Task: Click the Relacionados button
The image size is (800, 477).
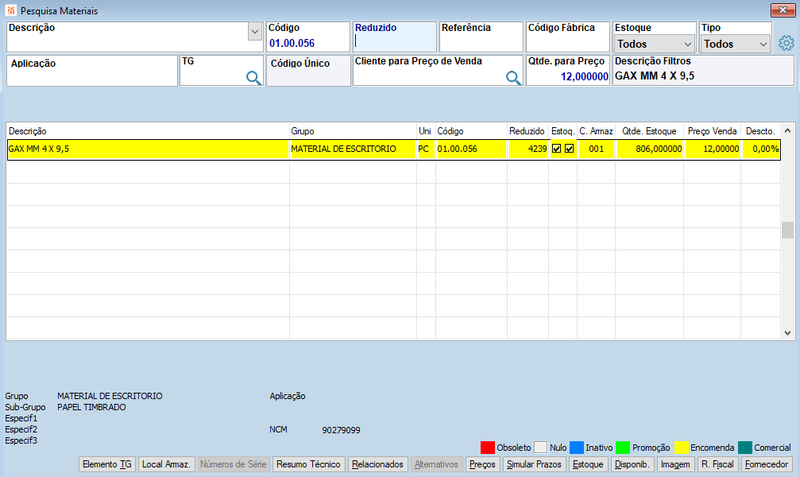Action: tap(378, 464)
